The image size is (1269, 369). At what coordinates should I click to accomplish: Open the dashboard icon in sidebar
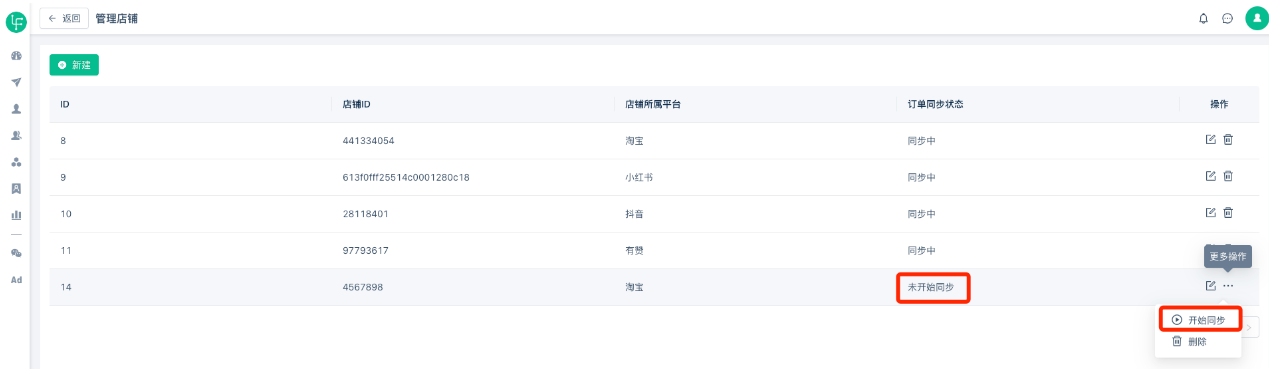(16, 56)
